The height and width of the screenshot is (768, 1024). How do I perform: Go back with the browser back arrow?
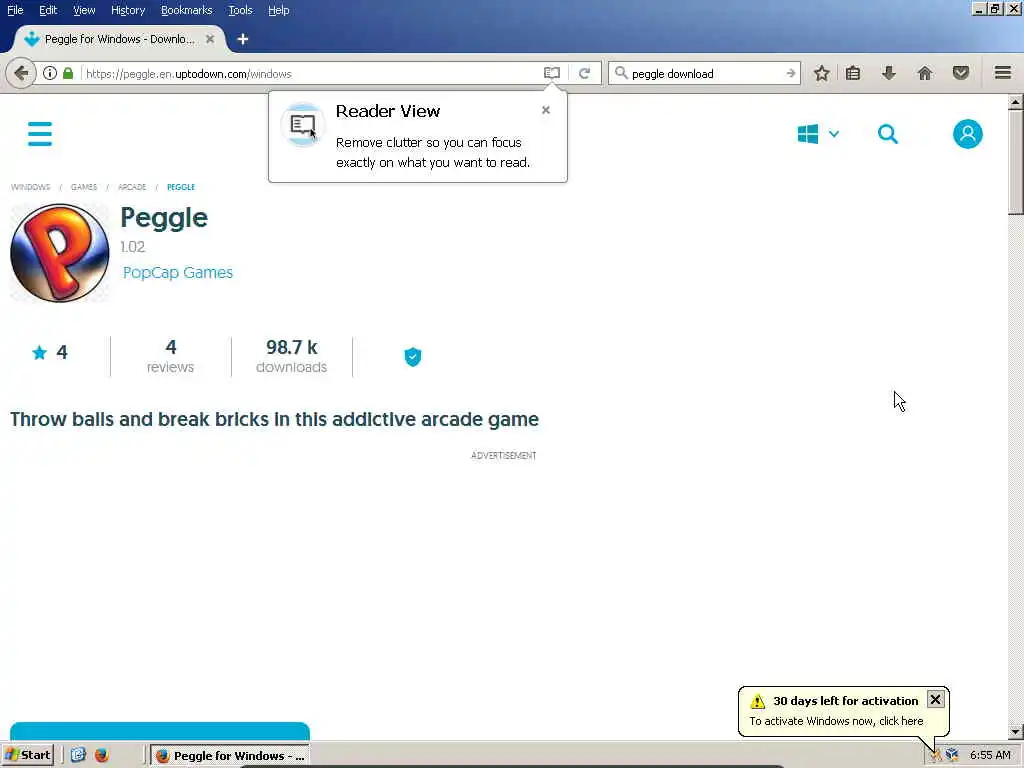point(21,73)
